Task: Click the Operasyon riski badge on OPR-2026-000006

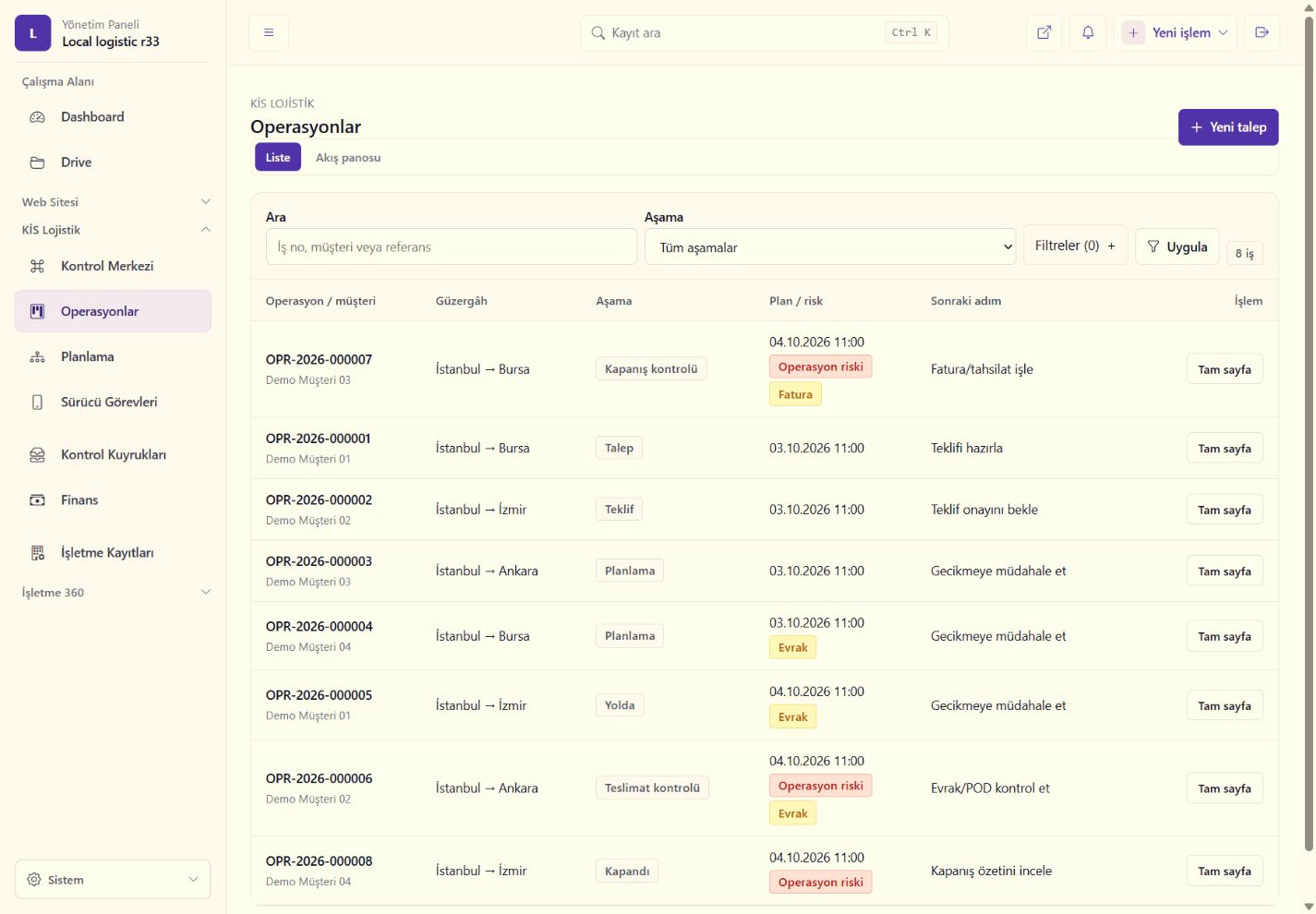Action: click(x=821, y=786)
